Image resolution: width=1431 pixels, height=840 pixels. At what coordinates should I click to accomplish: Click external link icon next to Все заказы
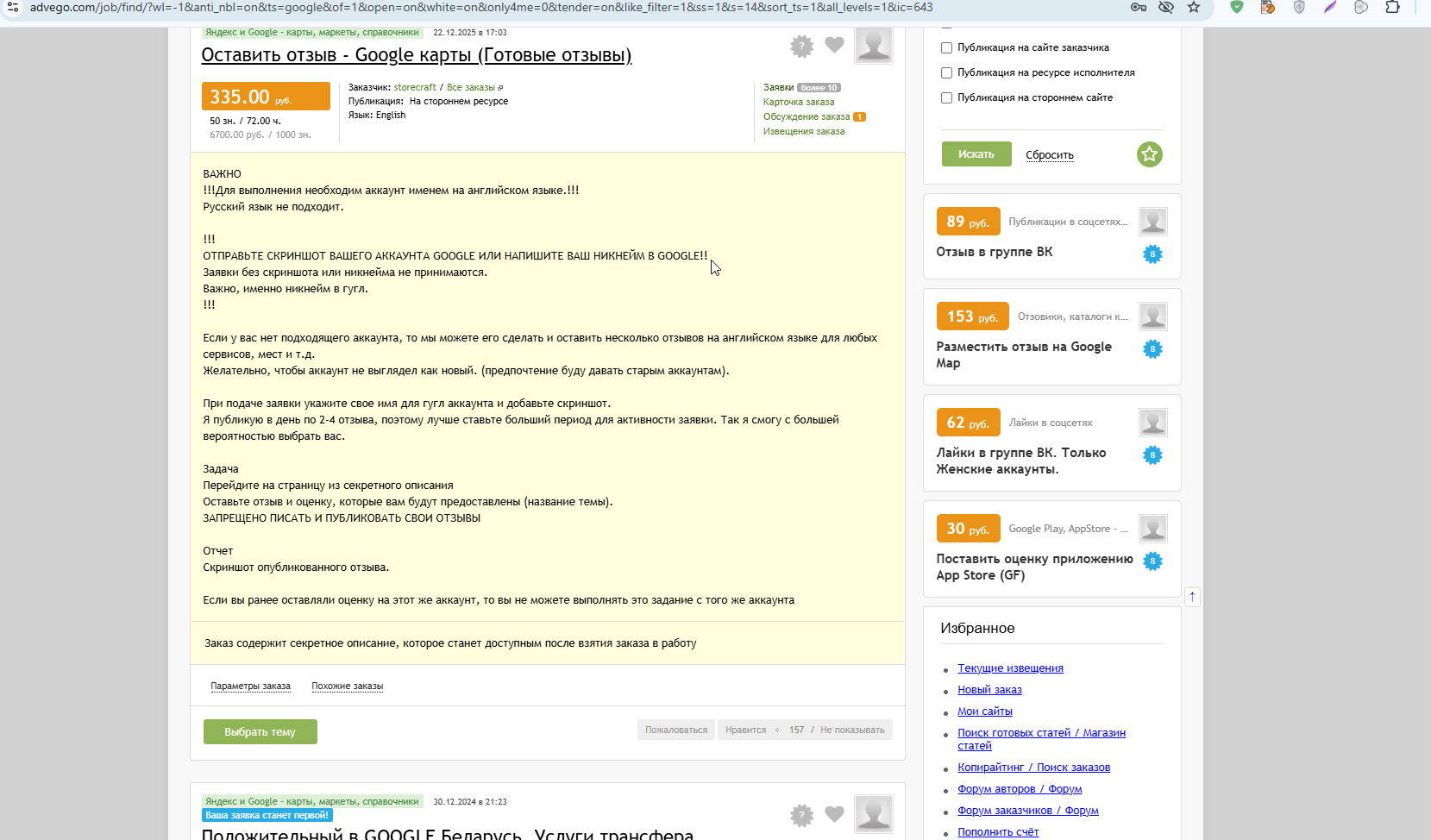500,88
